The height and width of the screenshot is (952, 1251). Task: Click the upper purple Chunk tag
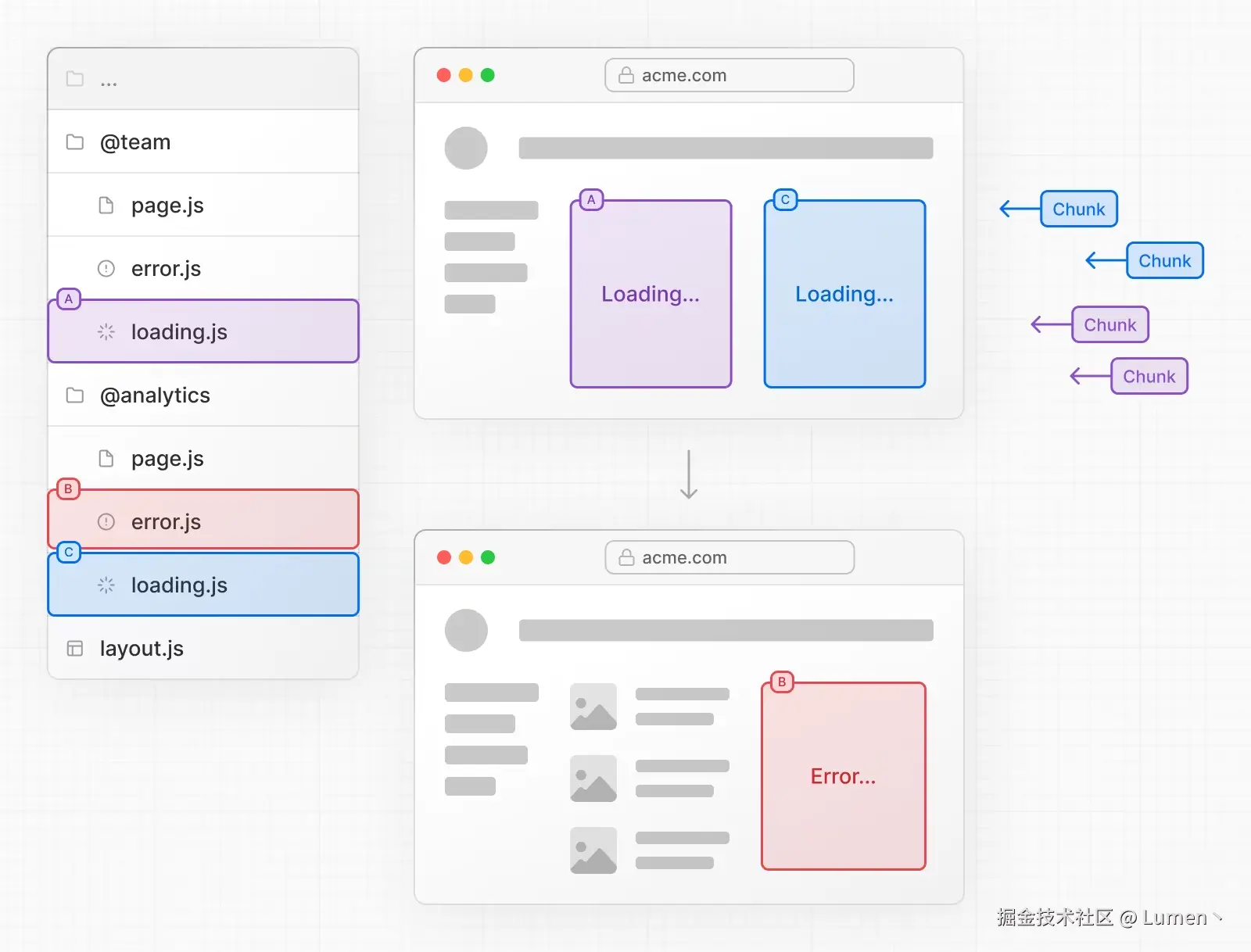(x=1110, y=324)
